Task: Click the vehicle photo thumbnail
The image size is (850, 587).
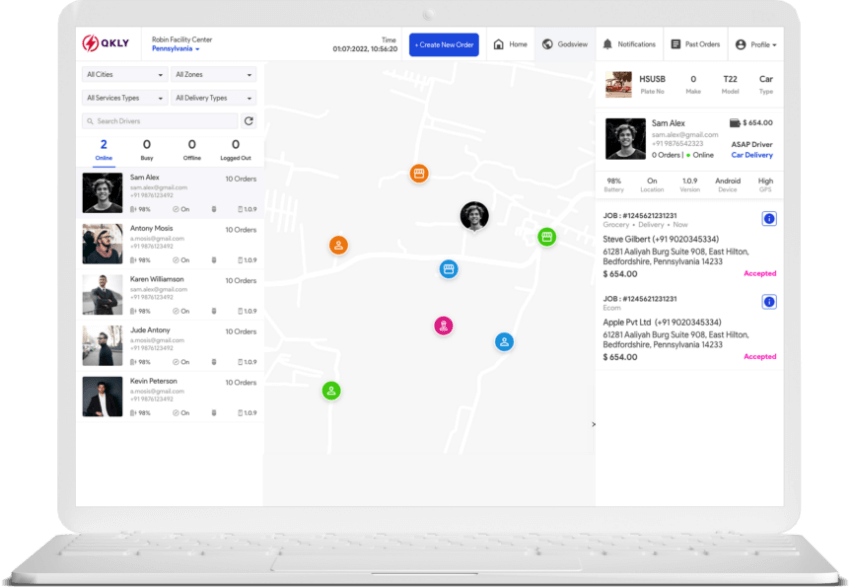Action: [619, 85]
